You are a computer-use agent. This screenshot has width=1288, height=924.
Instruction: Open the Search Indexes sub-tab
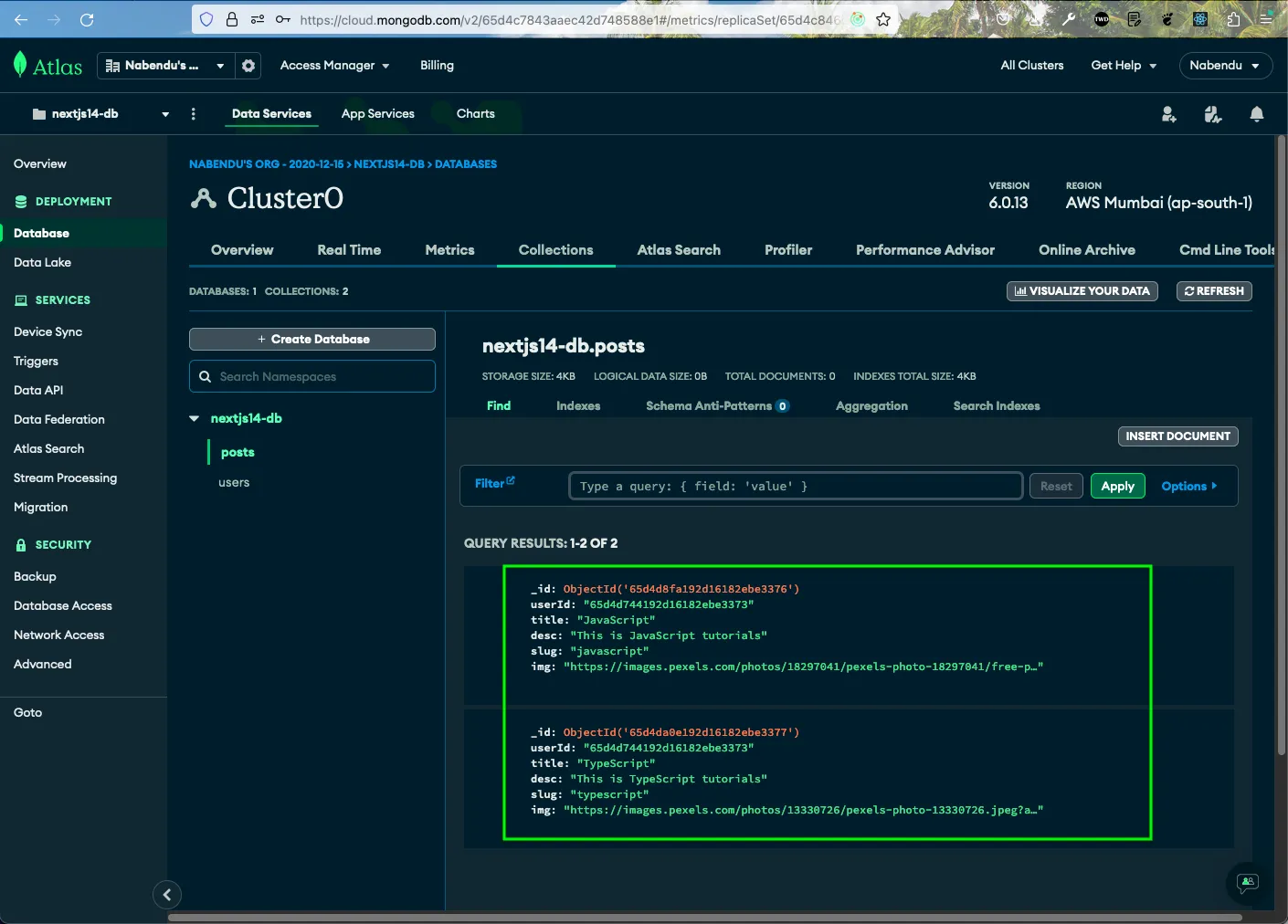pyautogui.click(x=997, y=406)
